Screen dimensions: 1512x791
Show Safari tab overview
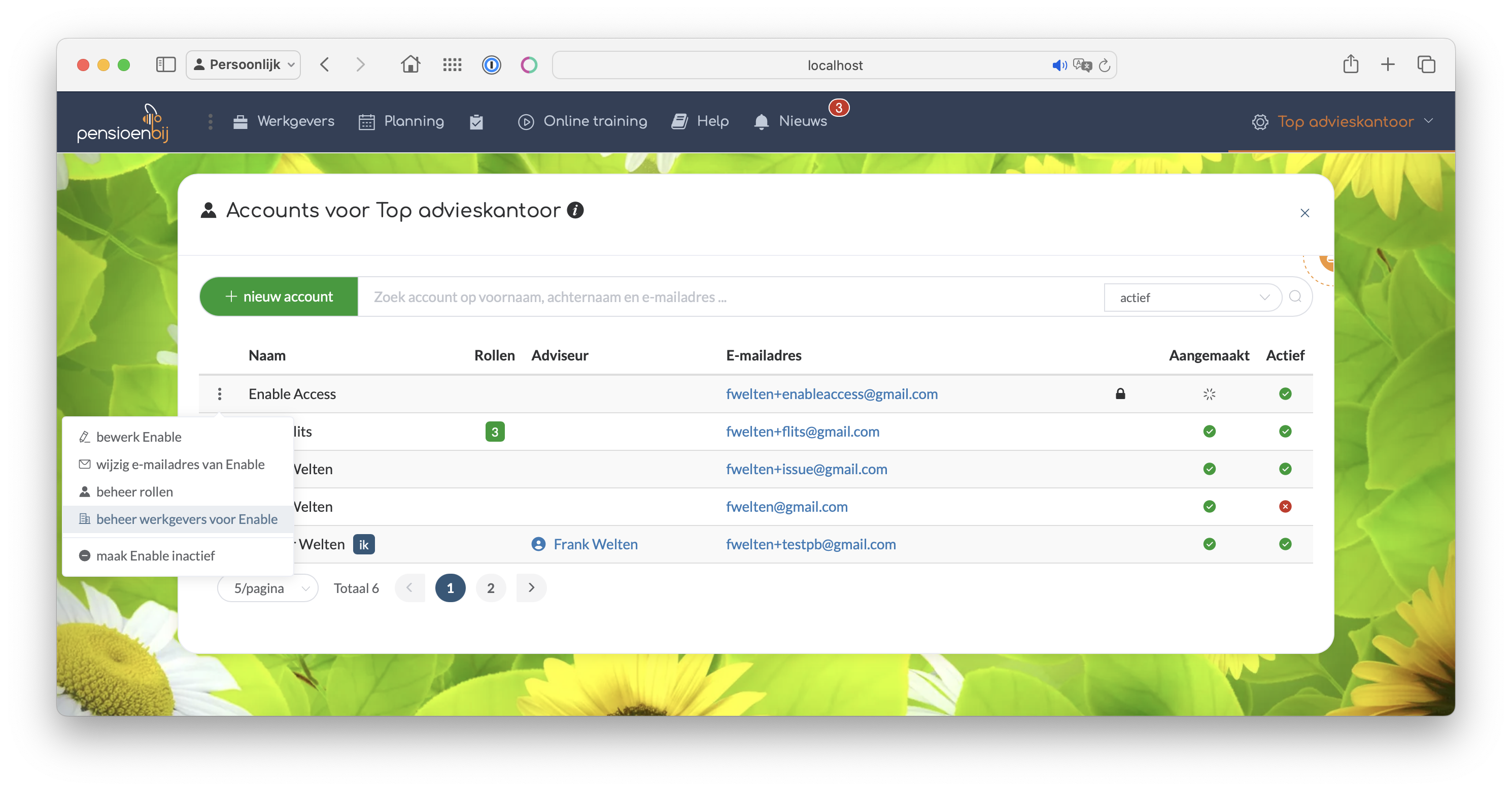pos(1426,64)
